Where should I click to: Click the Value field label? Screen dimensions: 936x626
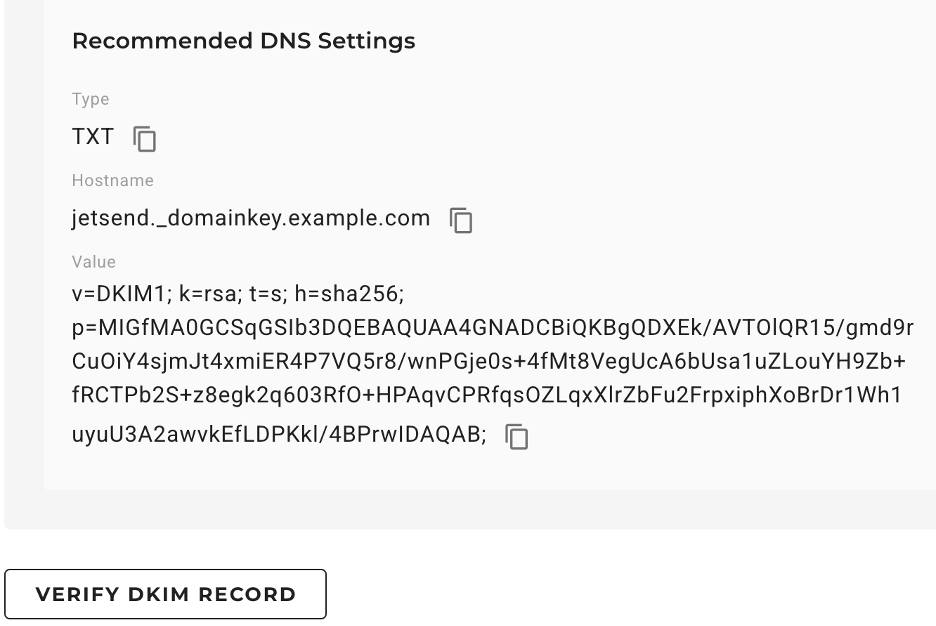pyautogui.click(x=94, y=262)
